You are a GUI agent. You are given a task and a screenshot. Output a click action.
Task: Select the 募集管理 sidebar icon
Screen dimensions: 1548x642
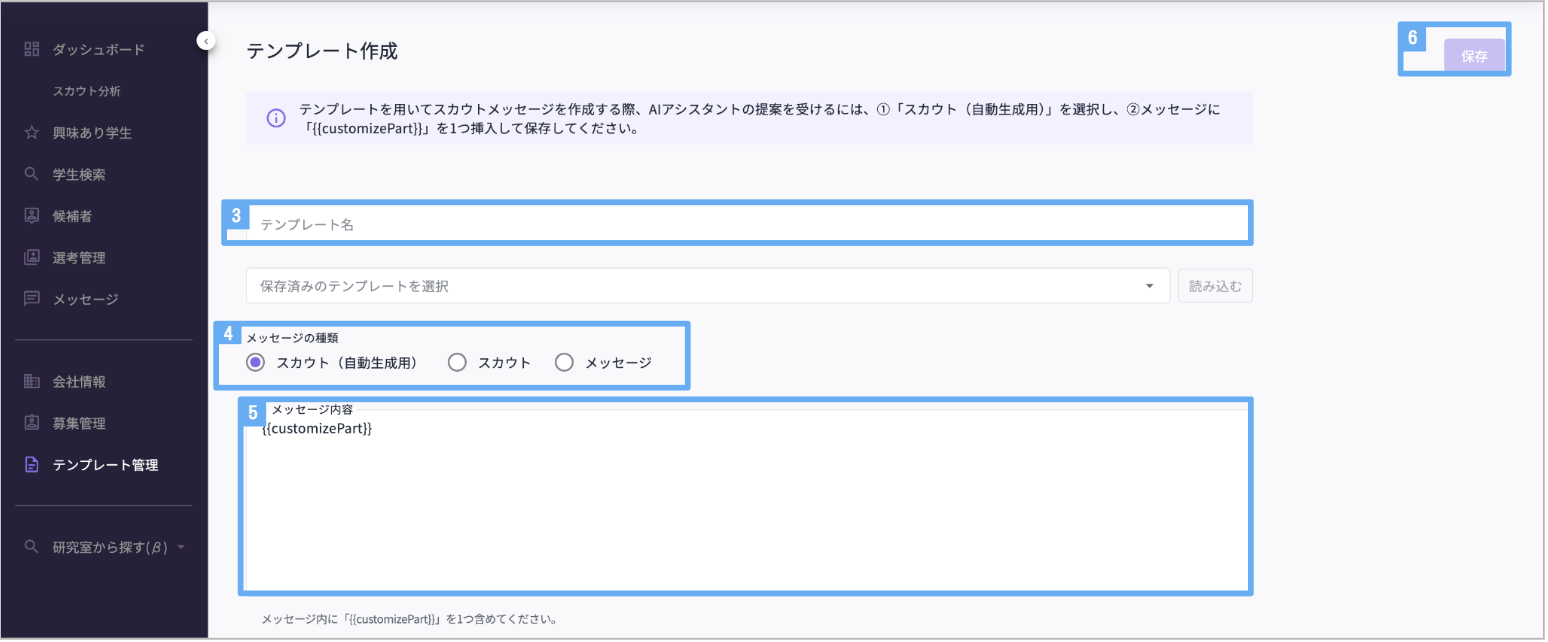coord(30,423)
